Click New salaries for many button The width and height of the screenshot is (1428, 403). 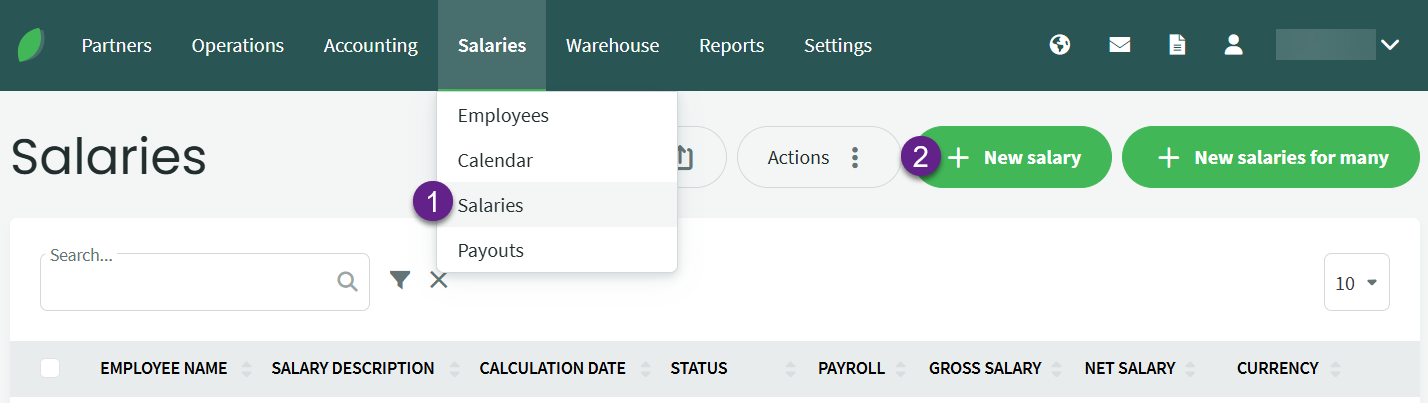pos(1271,158)
